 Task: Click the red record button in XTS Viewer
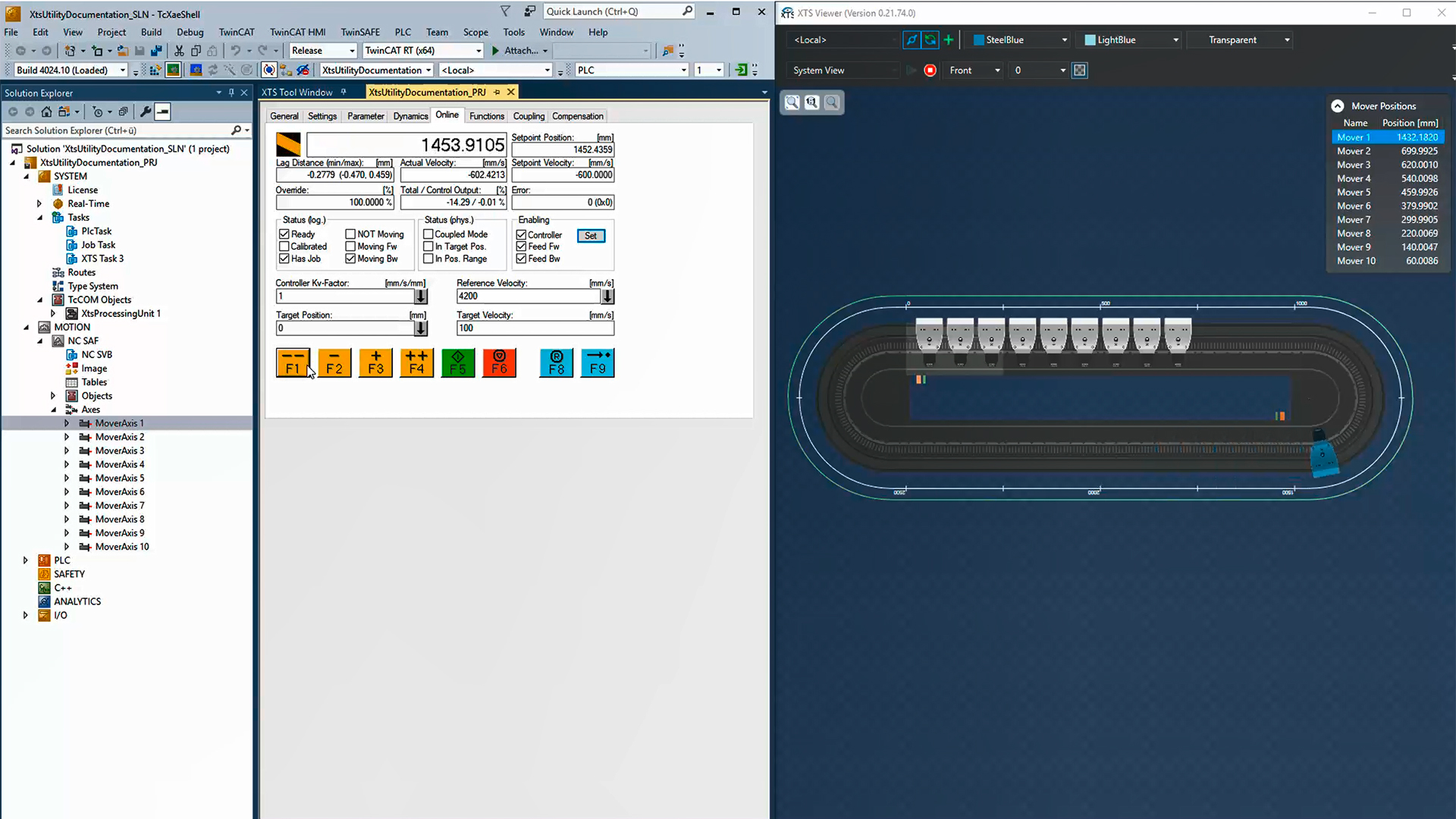click(930, 71)
